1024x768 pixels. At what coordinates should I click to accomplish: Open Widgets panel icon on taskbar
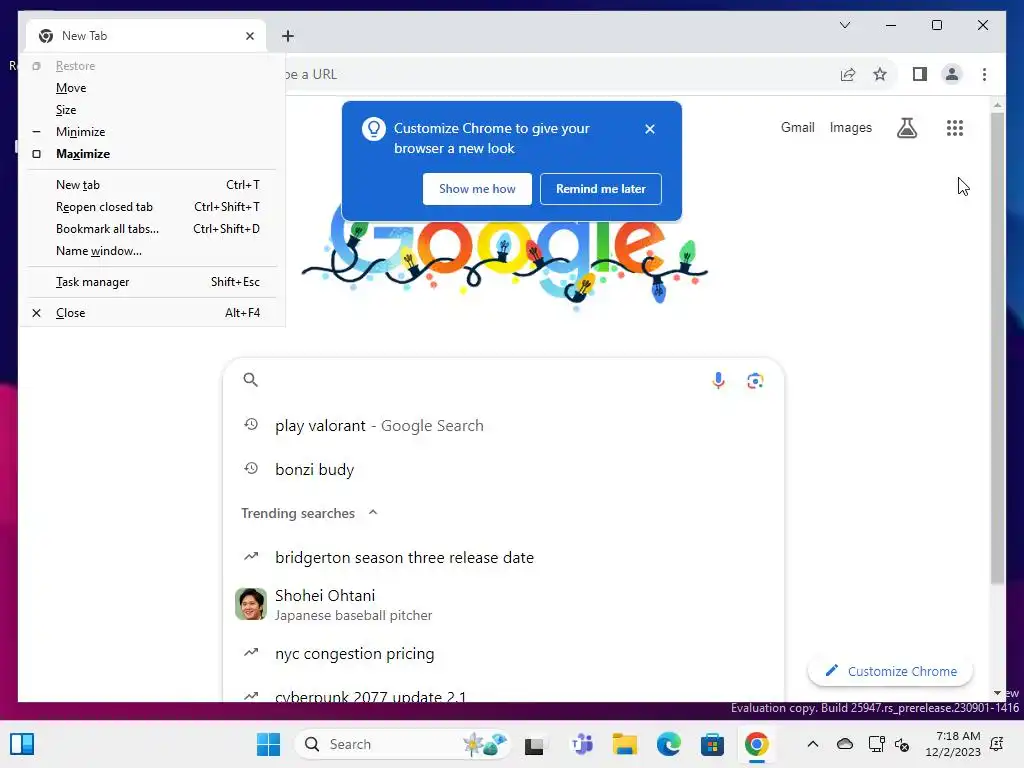pyautogui.click(x=22, y=744)
